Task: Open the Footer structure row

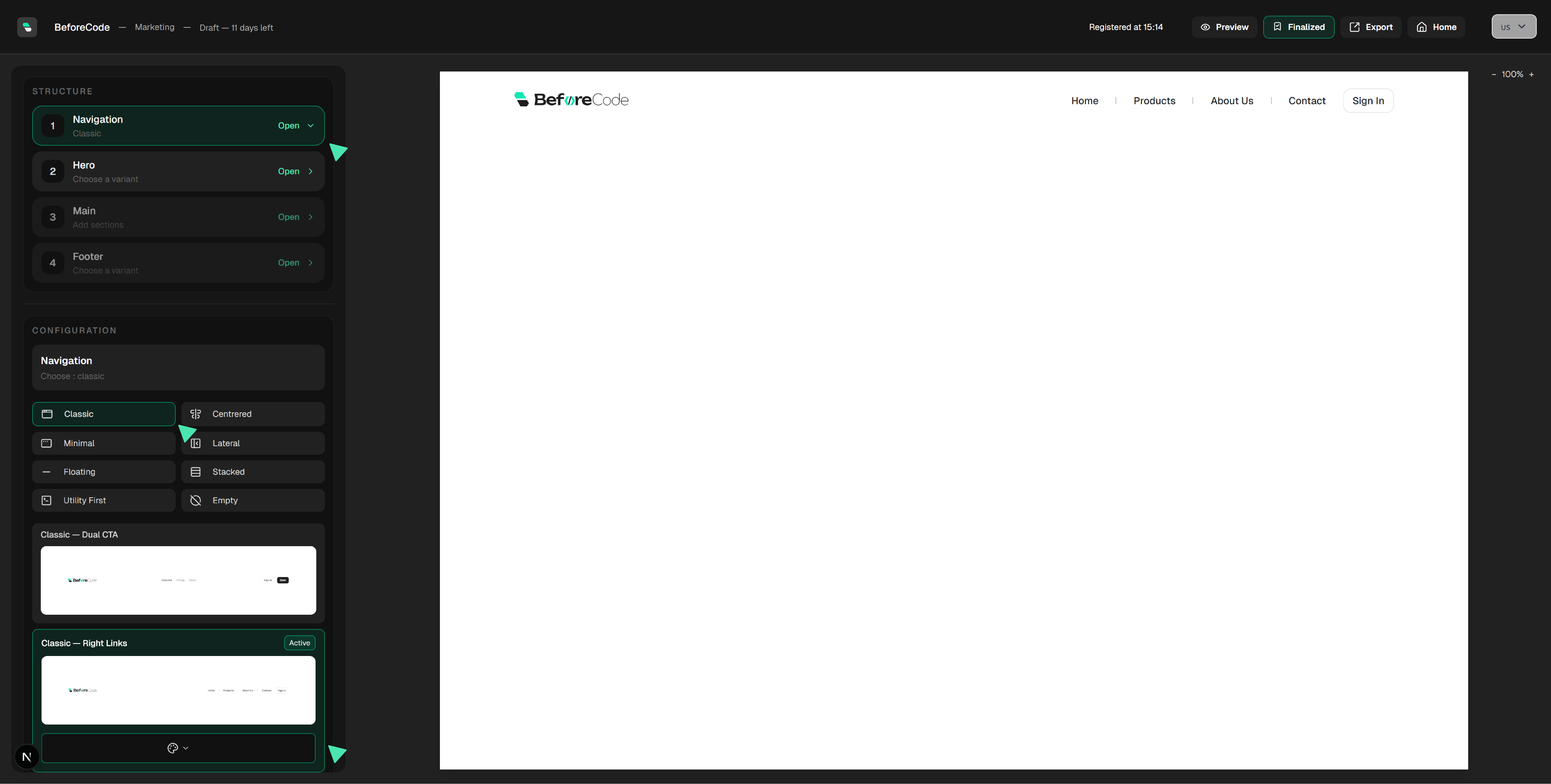Action: pos(178,263)
